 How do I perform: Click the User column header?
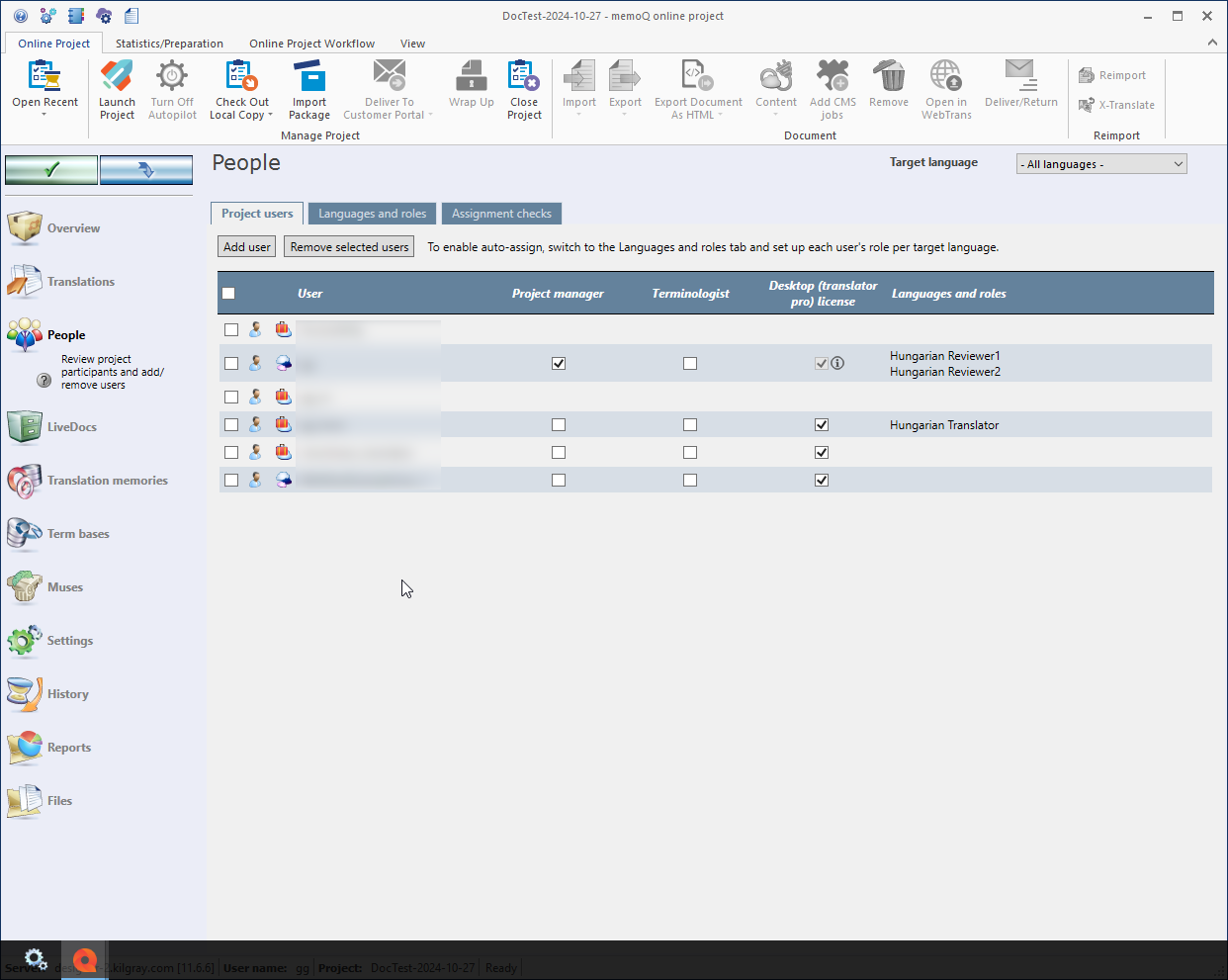pos(310,294)
